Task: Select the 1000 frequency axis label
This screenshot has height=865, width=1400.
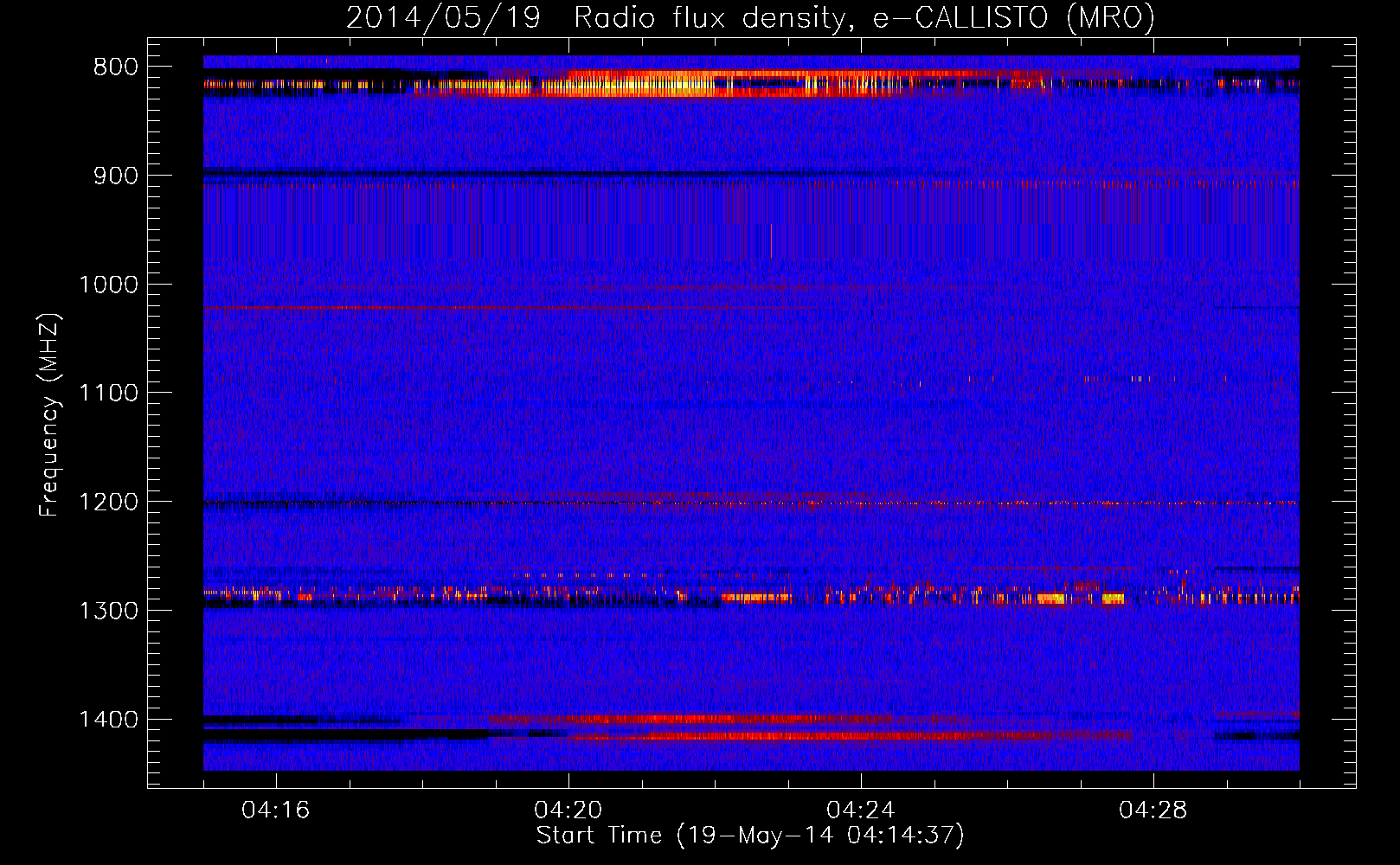Action: click(x=108, y=285)
